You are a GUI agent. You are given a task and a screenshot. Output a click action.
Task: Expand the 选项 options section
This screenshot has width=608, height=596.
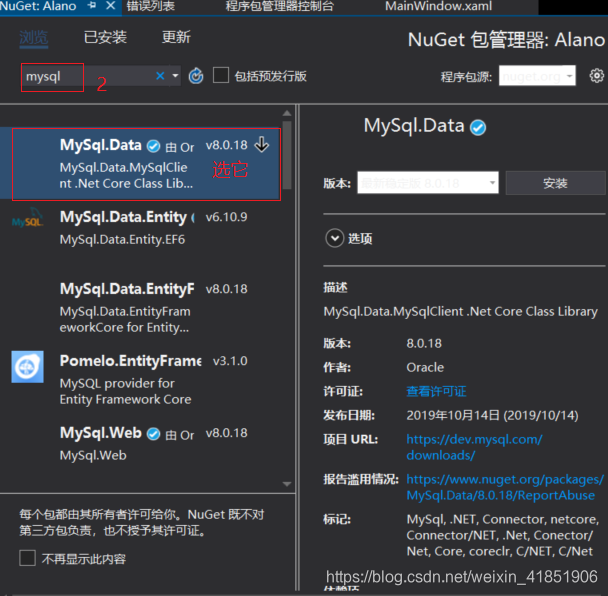pyautogui.click(x=334, y=238)
